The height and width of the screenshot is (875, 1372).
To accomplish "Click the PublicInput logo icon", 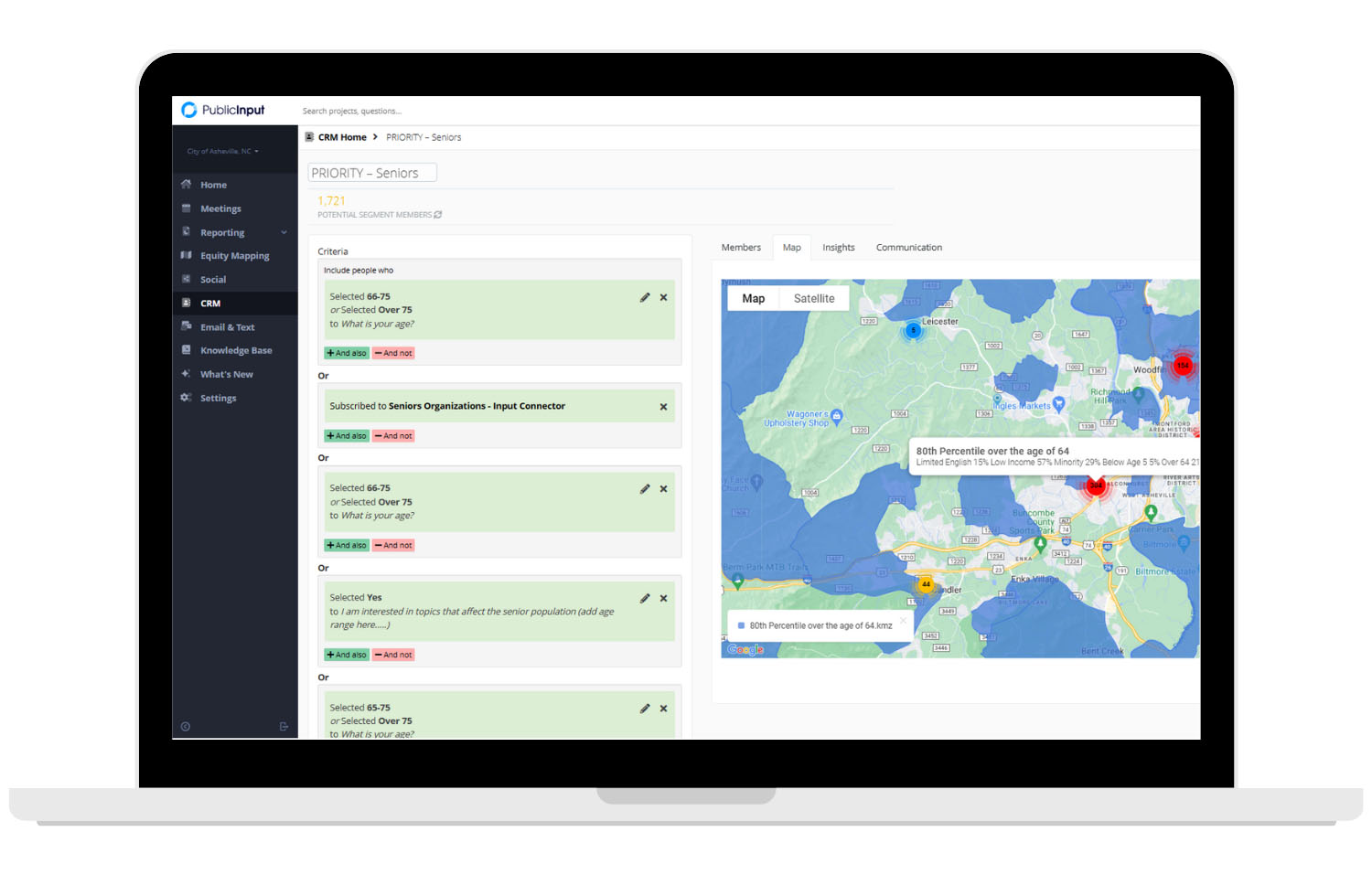I will coord(189,110).
